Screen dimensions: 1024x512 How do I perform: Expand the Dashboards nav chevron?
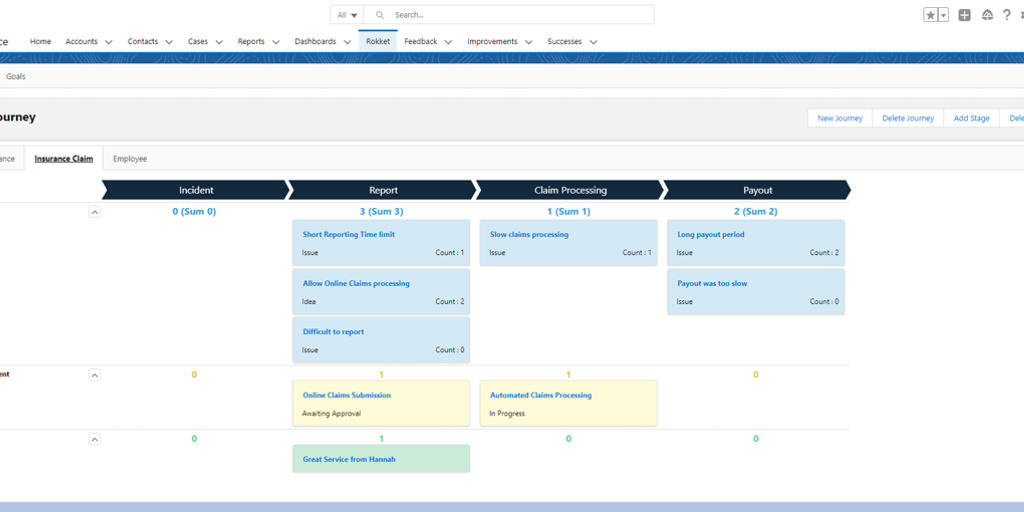click(345, 42)
